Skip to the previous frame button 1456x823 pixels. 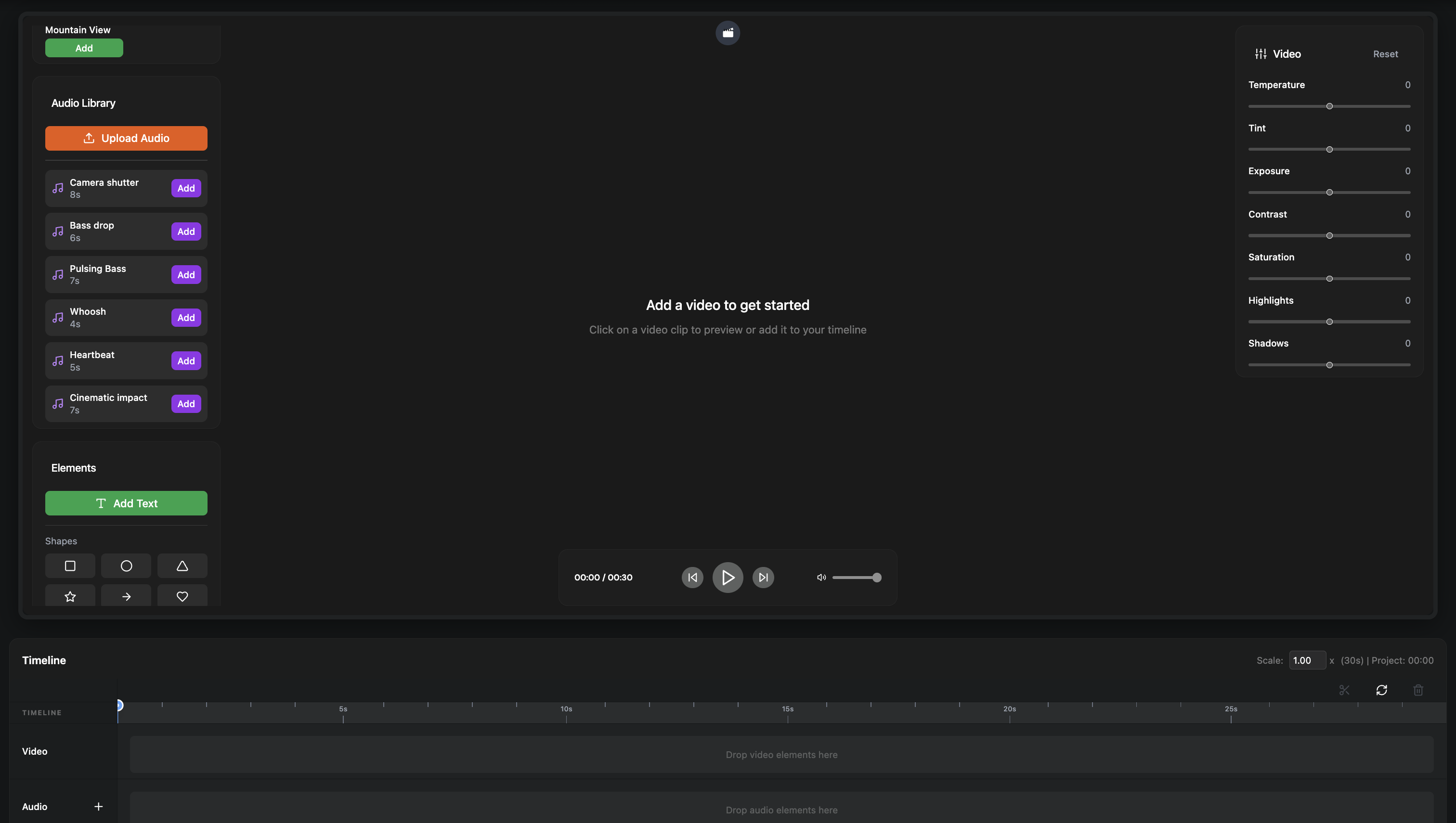click(x=692, y=578)
